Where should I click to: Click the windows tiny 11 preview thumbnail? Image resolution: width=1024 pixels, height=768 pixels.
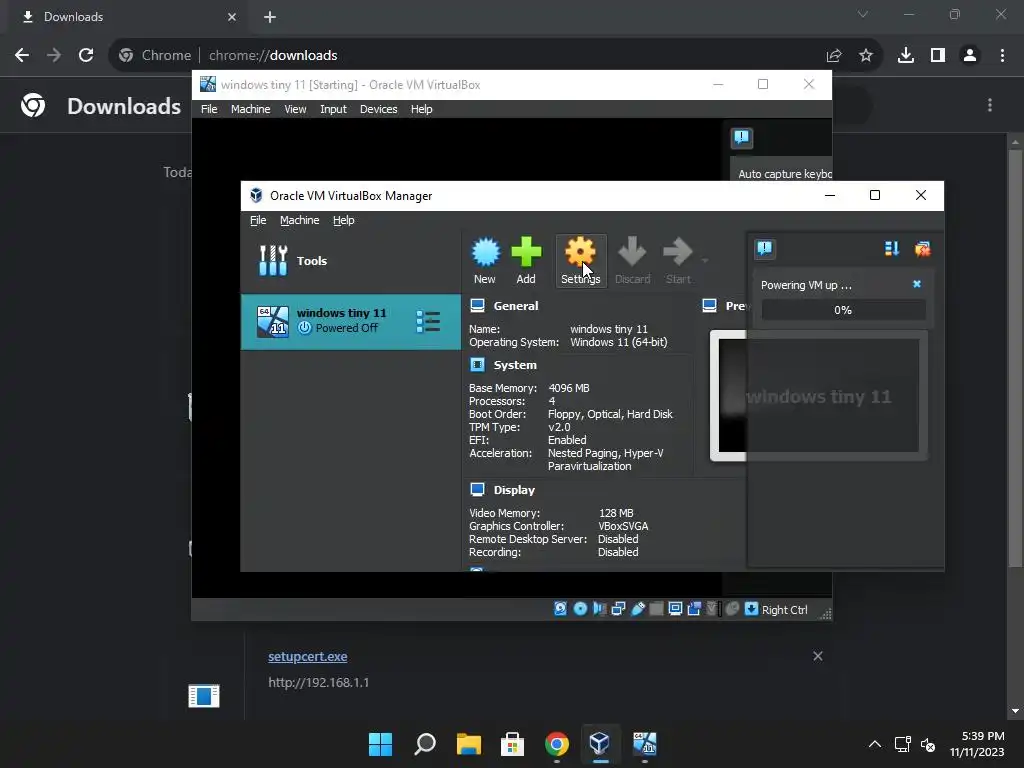(818, 396)
